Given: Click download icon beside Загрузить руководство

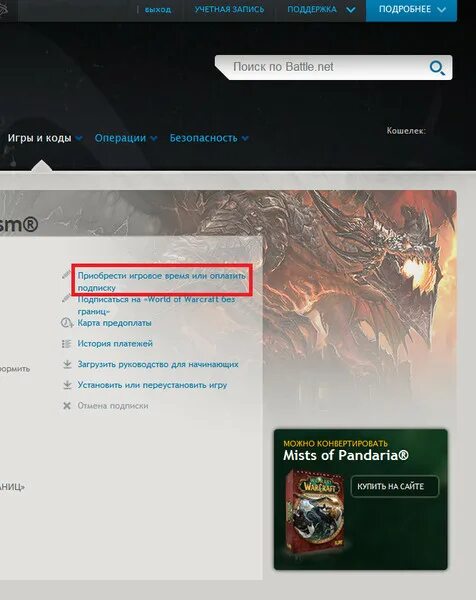Looking at the screenshot, I should pyautogui.click(x=67, y=364).
